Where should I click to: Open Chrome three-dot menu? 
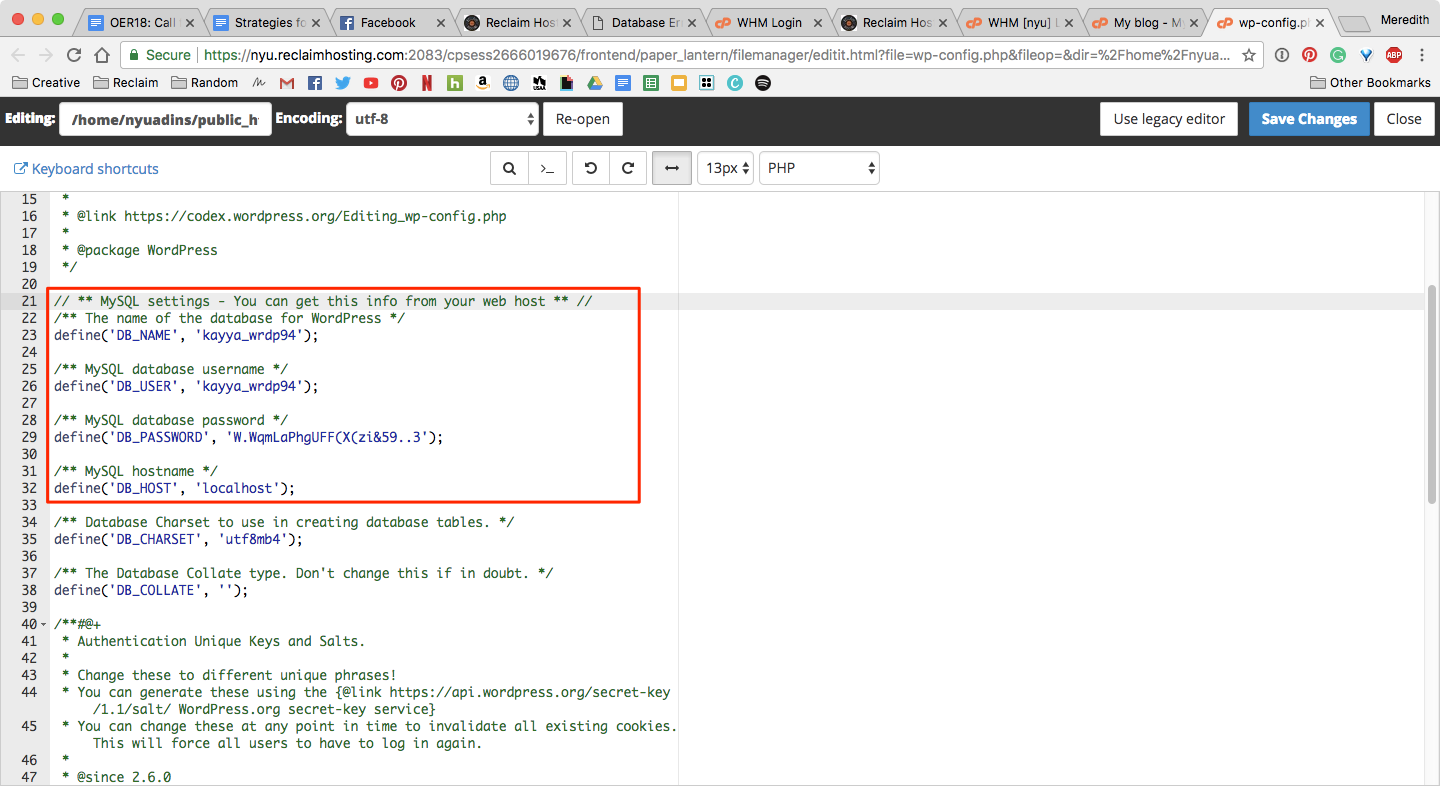[x=1422, y=55]
